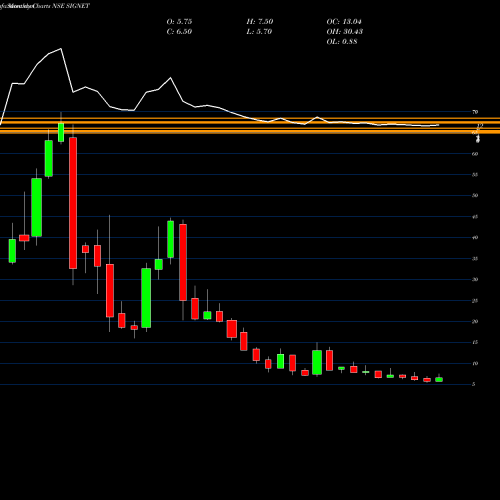Click the close price value C: 6.50
Image resolution: width=500 pixels, height=500 pixels.
(179, 32)
